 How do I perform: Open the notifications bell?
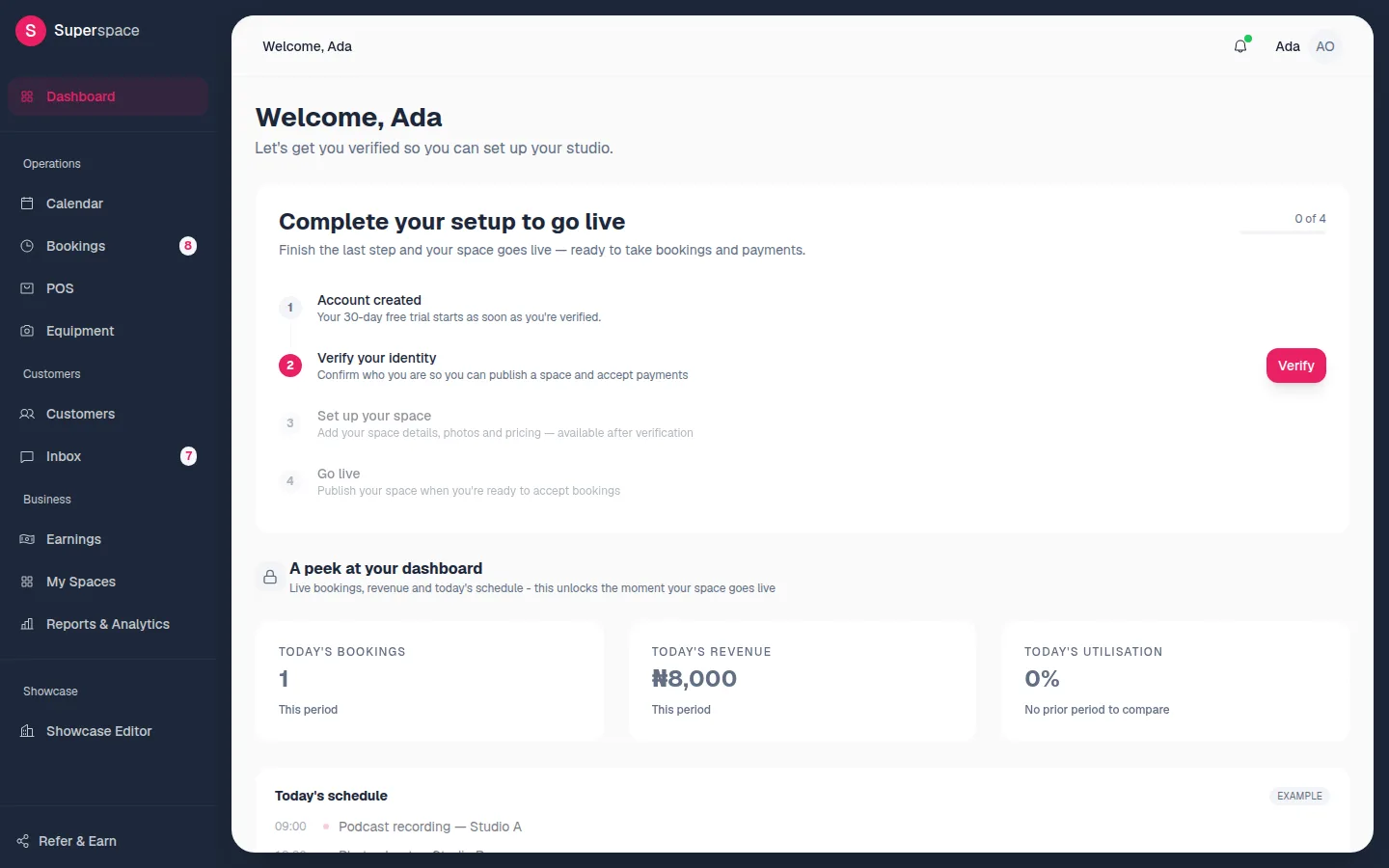[x=1240, y=46]
